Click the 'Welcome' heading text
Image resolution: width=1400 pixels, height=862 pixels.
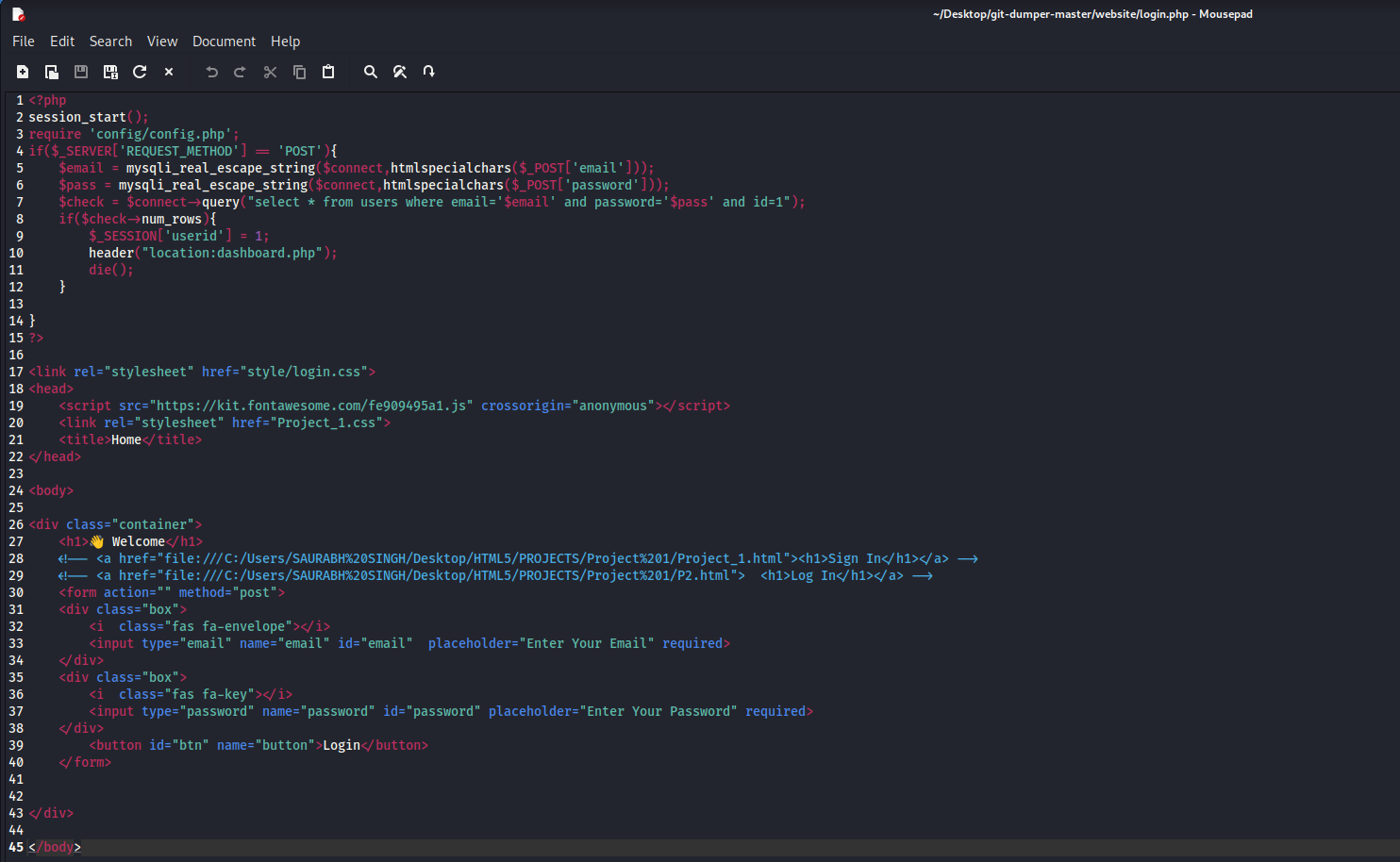pyautogui.click(x=138, y=541)
